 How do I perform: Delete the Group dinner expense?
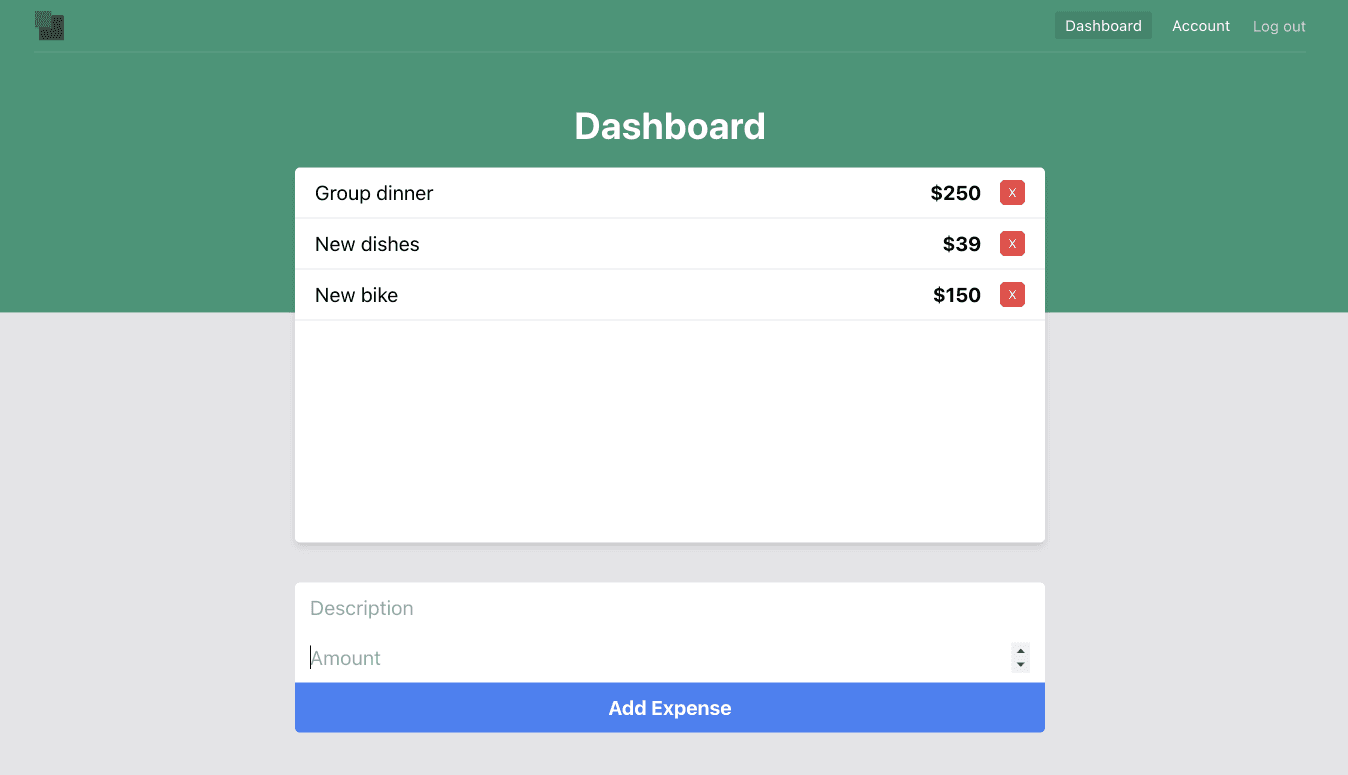pos(1011,192)
